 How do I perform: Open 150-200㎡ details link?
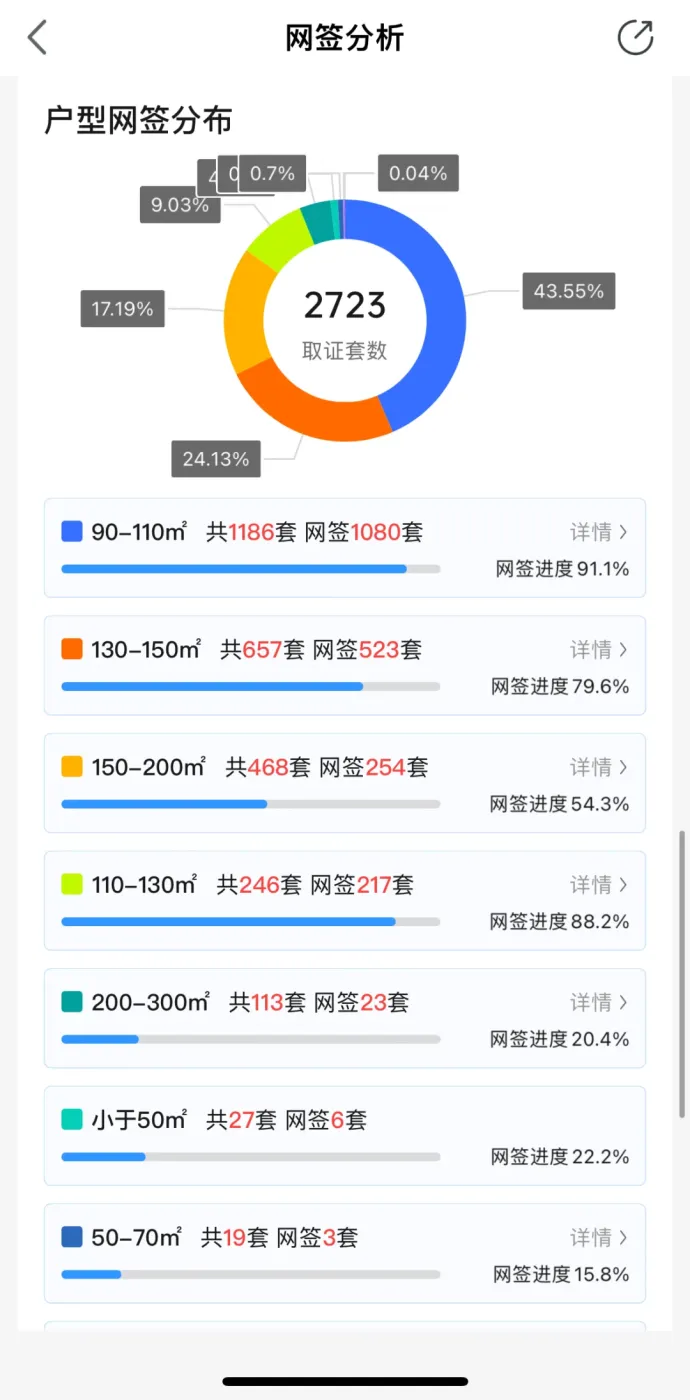[599, 767]
